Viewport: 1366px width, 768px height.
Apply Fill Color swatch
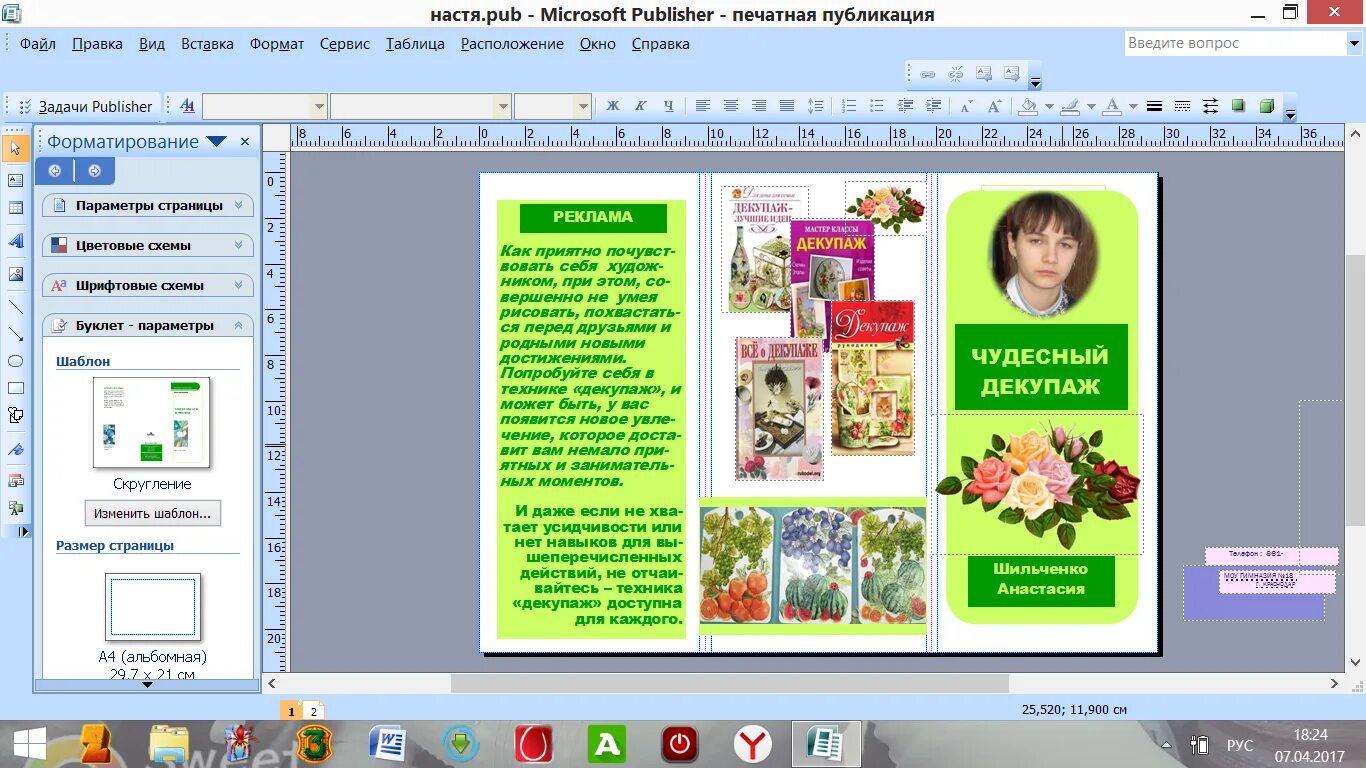point(1029,106)
